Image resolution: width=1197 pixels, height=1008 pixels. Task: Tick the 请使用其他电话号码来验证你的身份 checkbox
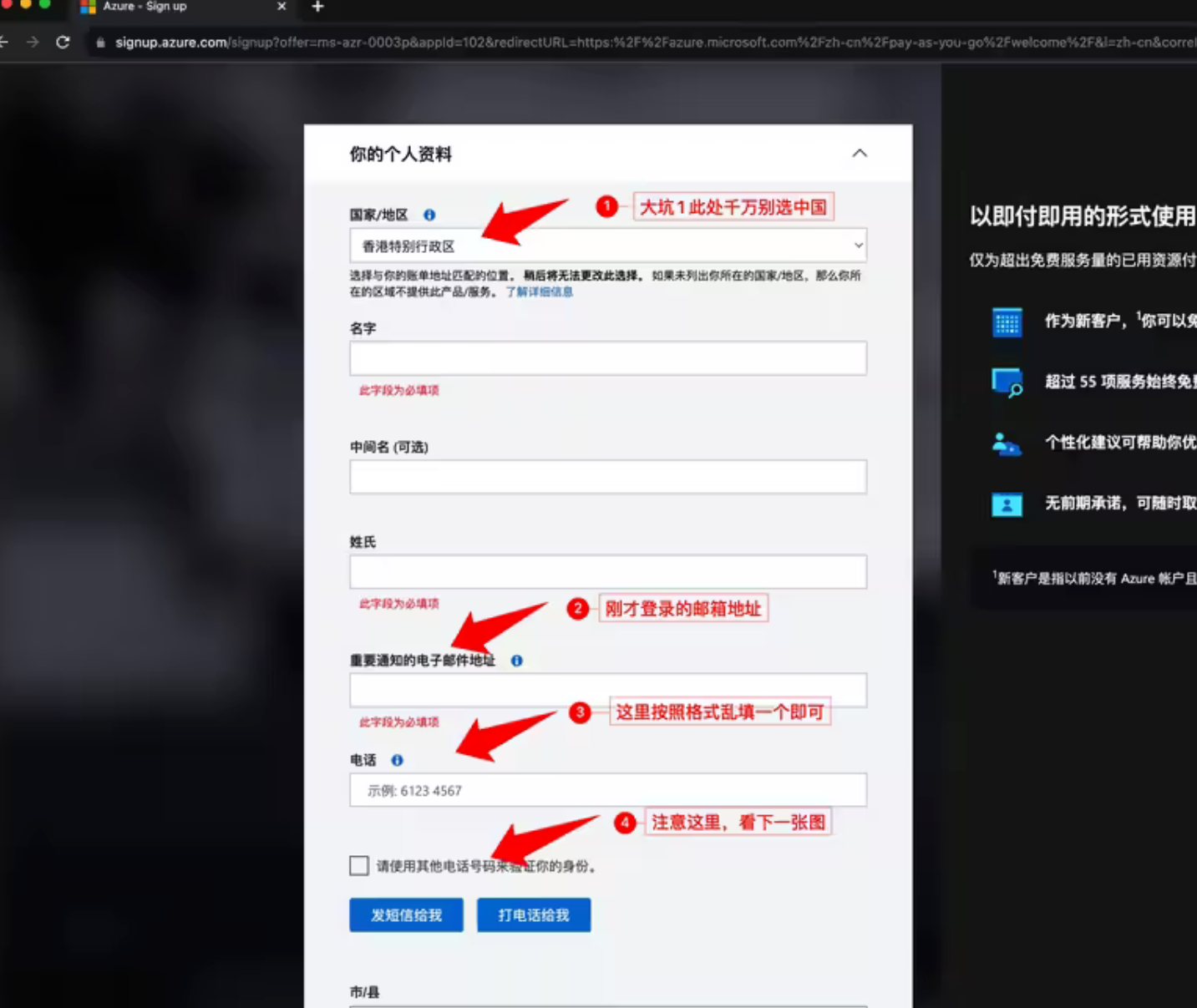coord(359,865)
